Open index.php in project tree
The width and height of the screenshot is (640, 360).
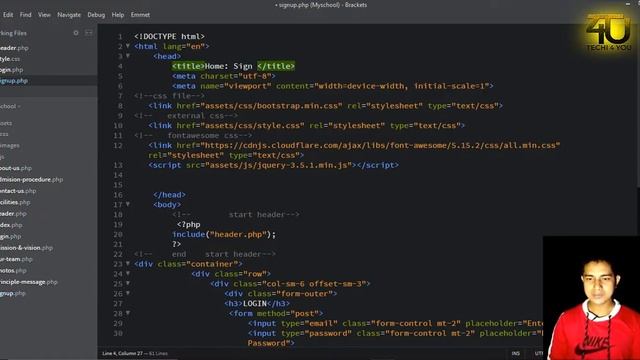click(11, 225)
